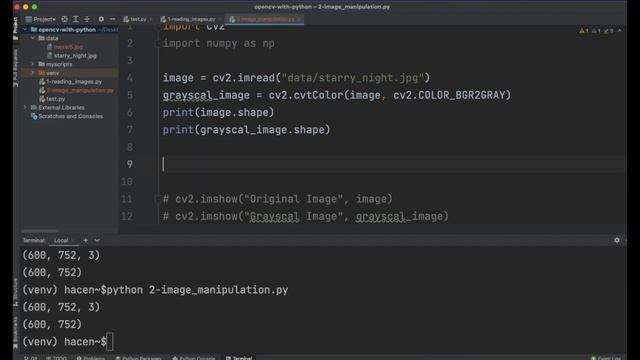Click the yellow warning indicator in editor
This screenshot has height=360, width=640.
point(584,31)
